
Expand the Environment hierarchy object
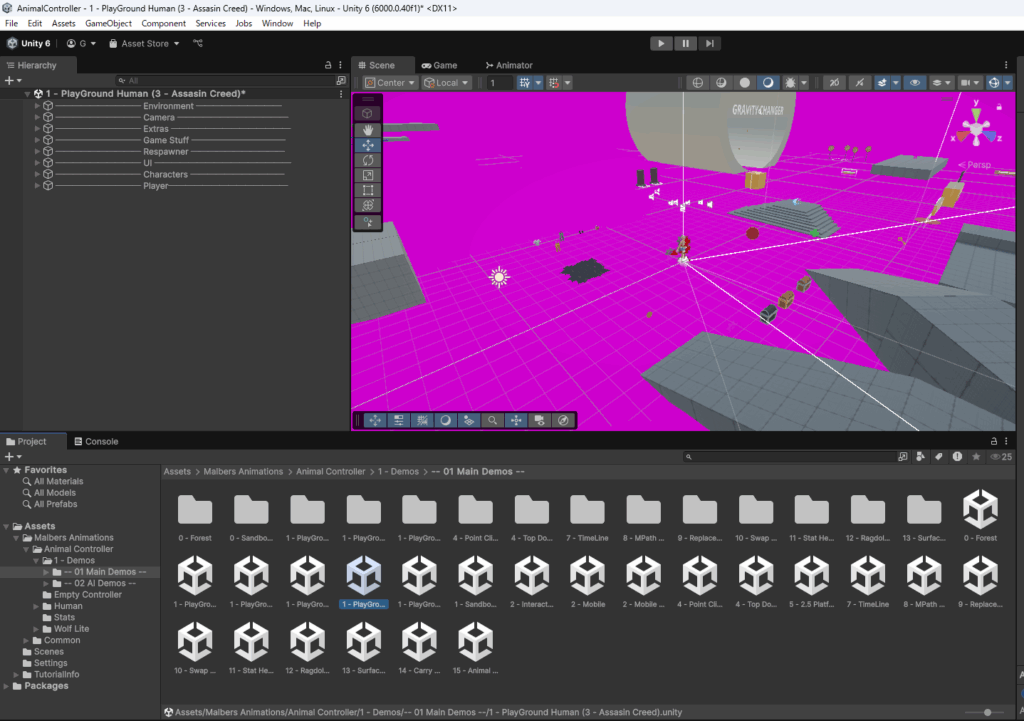[37, 105]
